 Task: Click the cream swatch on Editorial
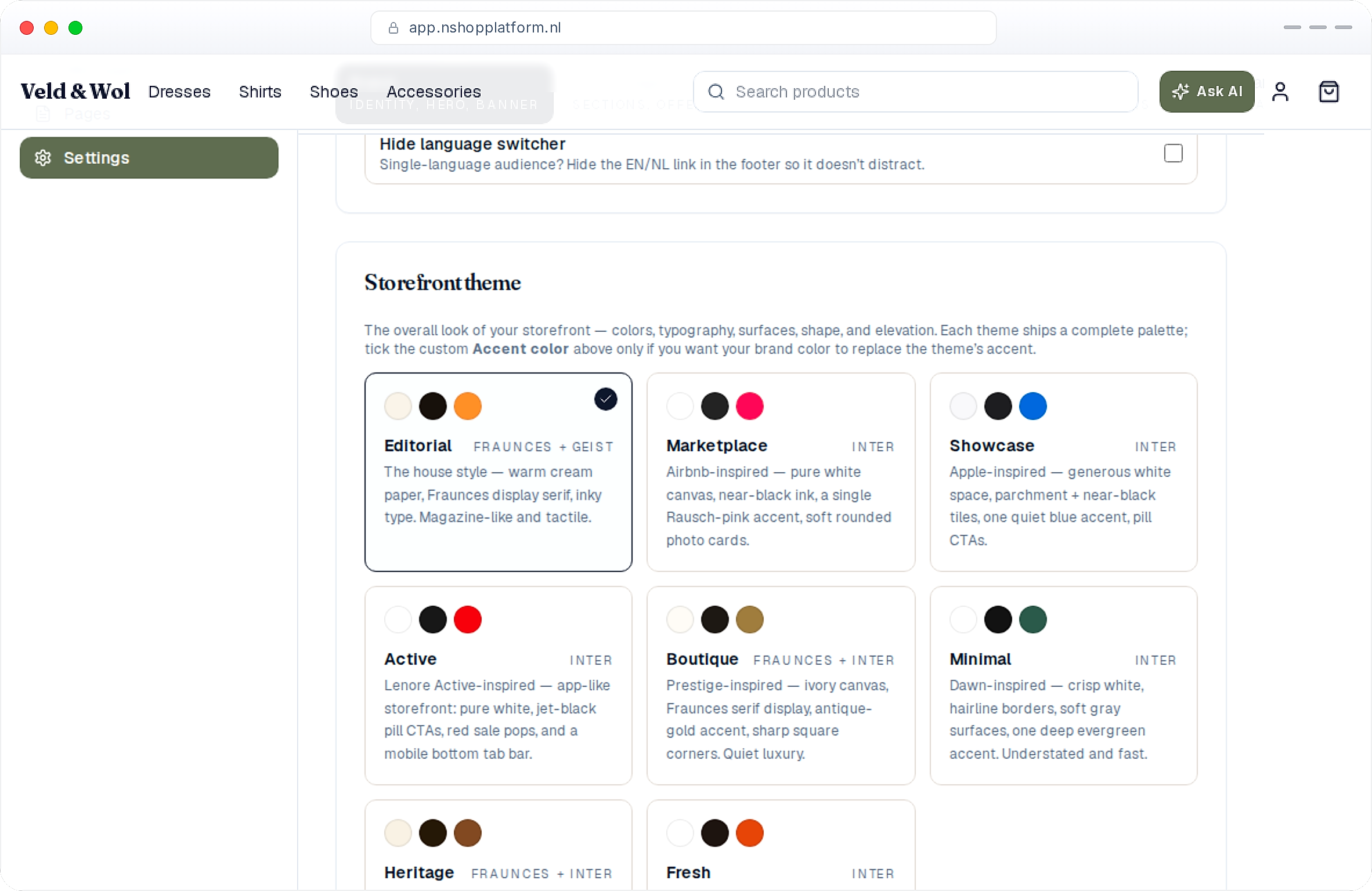pyautogui.click(x=398, y=406)
